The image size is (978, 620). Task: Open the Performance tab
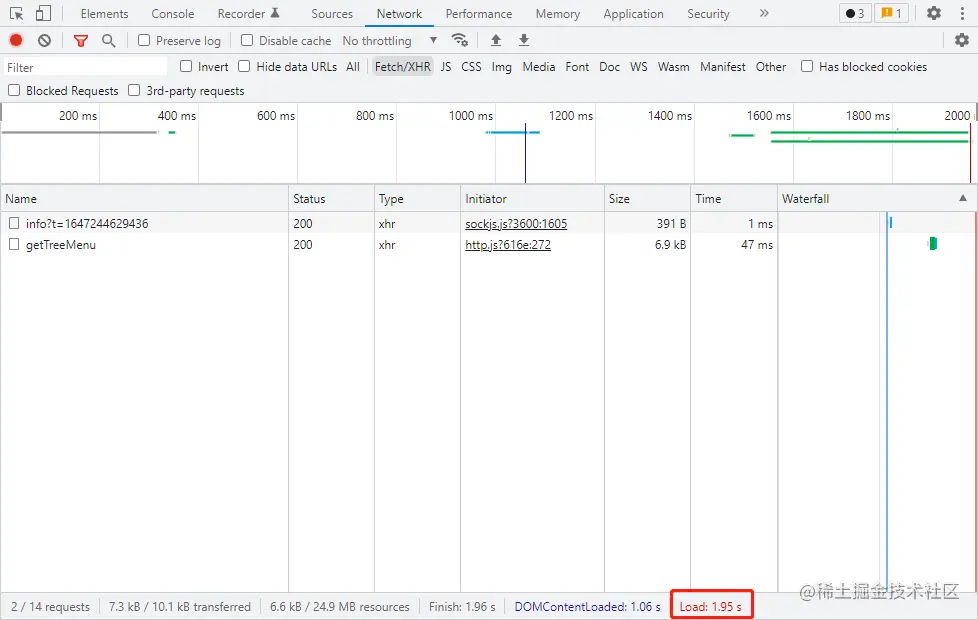[x=479, y=14]
